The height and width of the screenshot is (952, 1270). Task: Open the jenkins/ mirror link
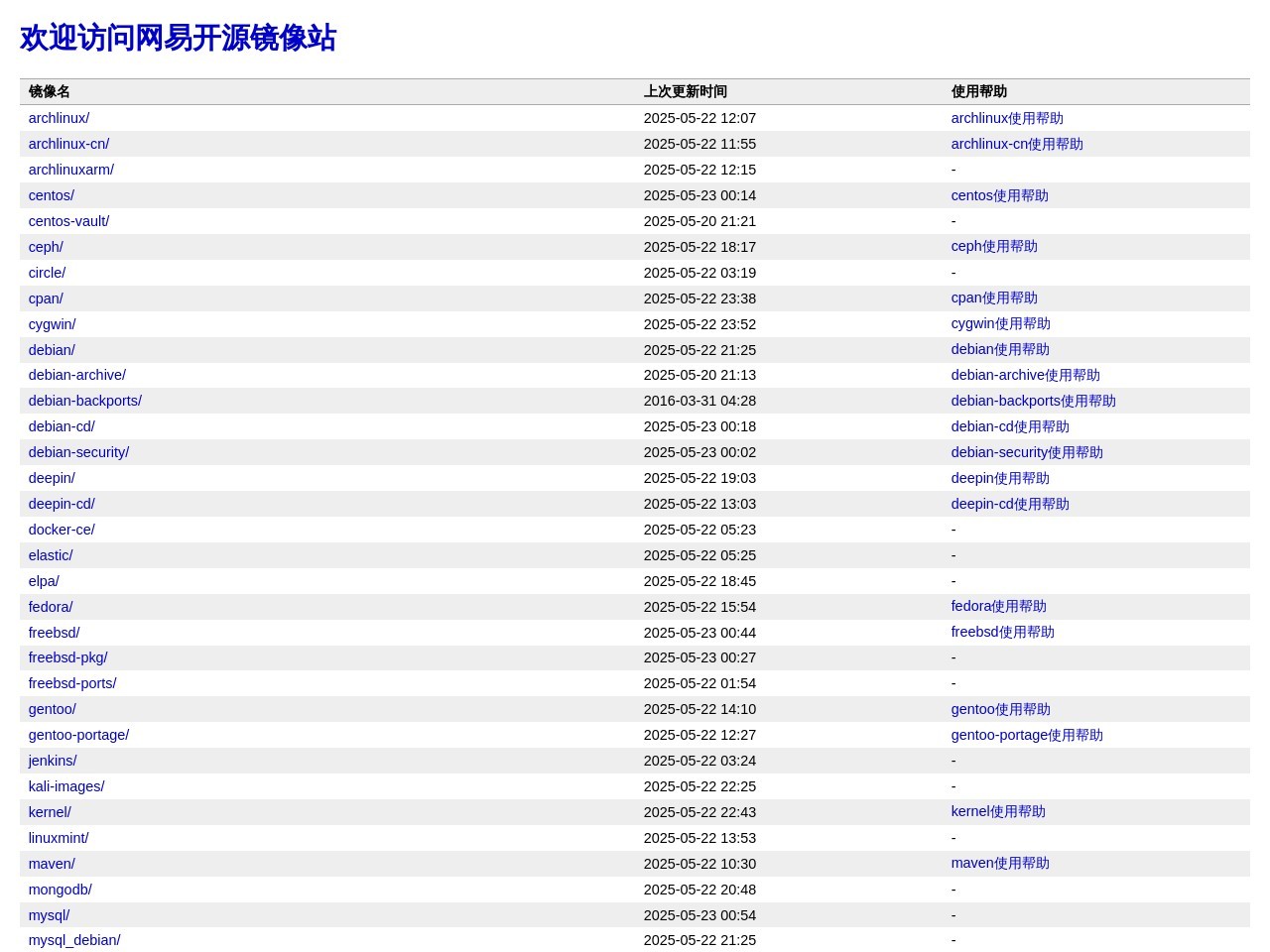(x=53, y=761)
